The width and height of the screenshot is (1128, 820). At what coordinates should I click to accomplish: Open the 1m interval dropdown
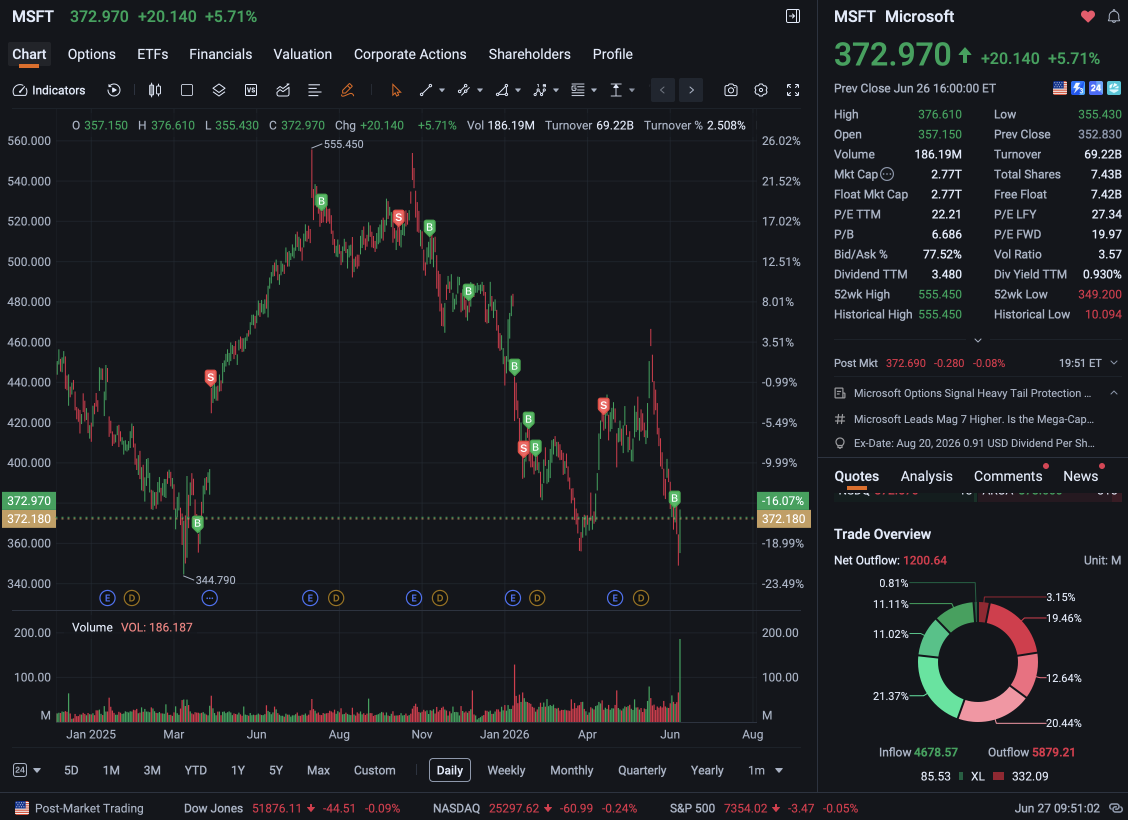pos(765,770)
